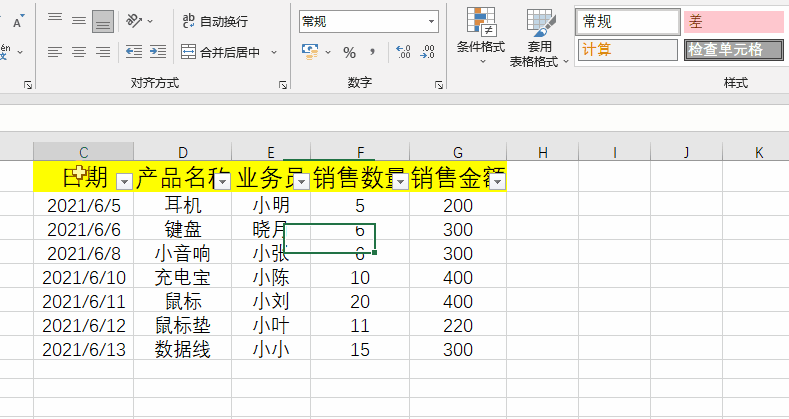Increase decimal places
This screenshot has width=789, height=419.
click(403, 52)
